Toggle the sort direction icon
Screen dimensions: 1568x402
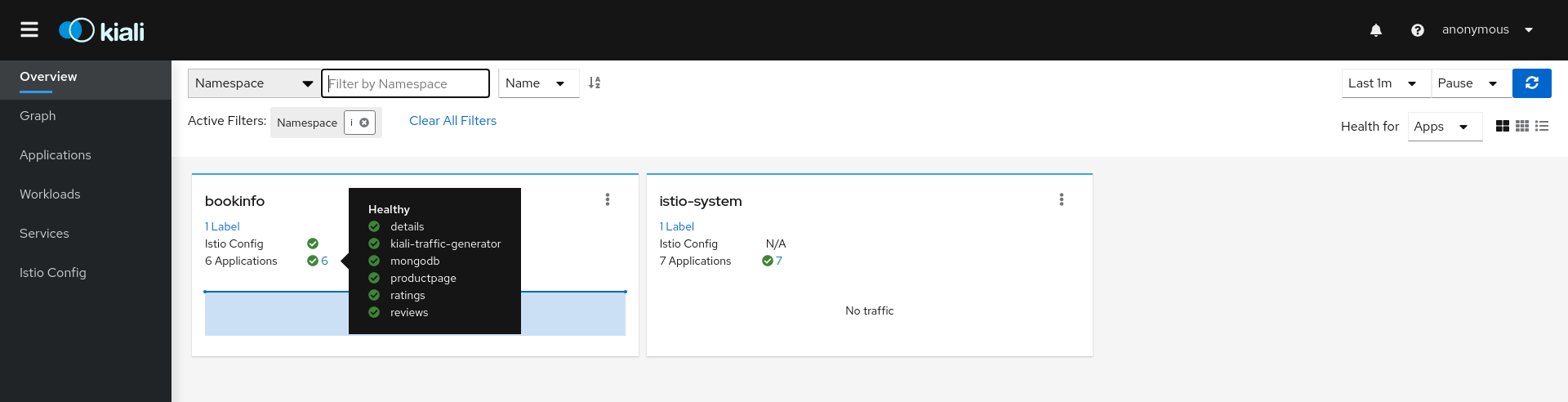[595, 83]
